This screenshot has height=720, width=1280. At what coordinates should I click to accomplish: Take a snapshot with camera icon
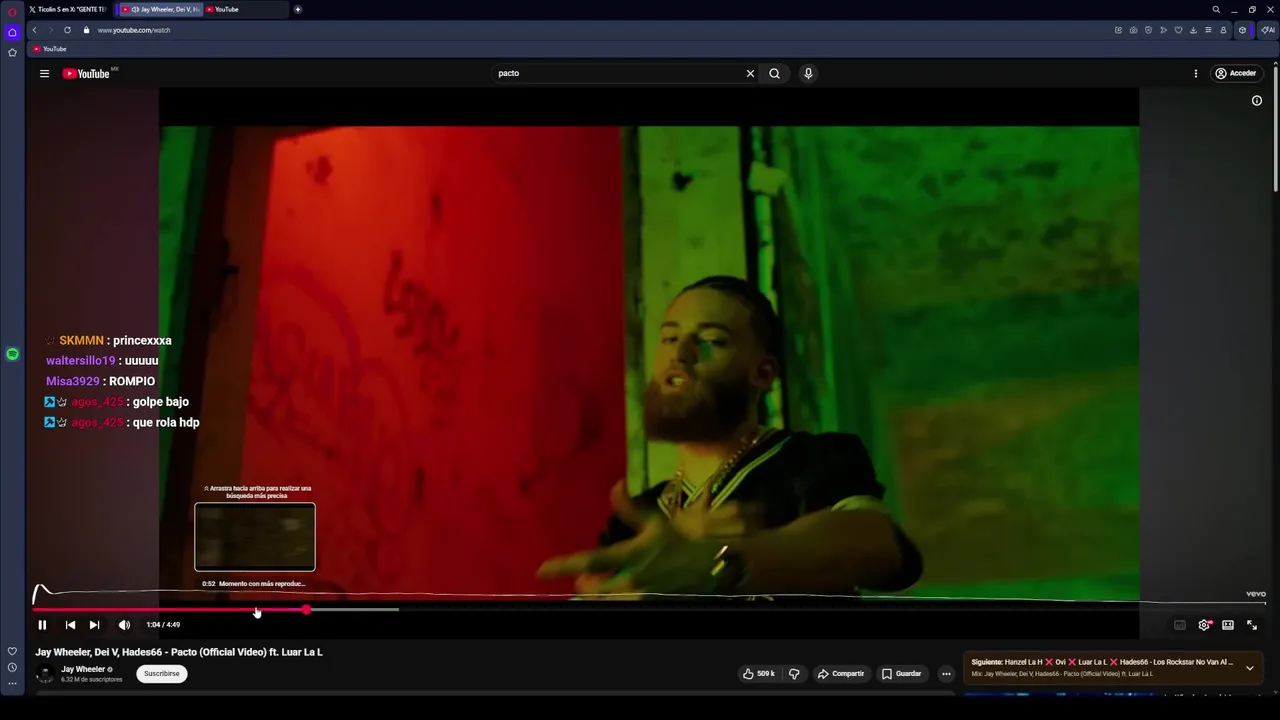click(x=1133, y=30)
